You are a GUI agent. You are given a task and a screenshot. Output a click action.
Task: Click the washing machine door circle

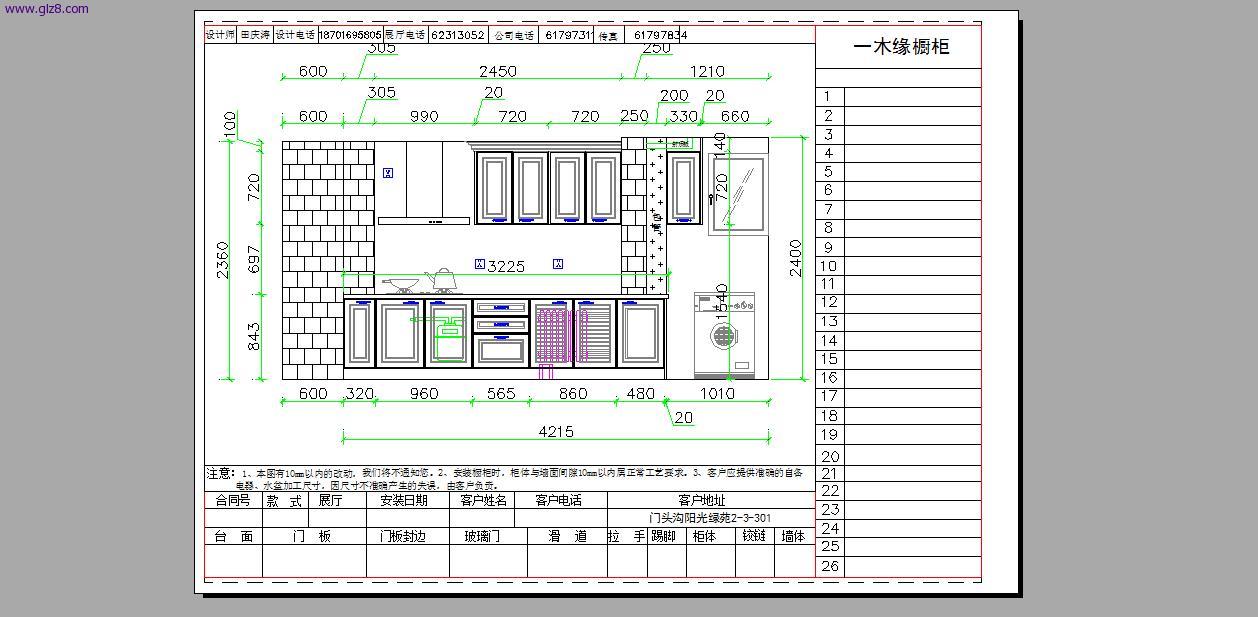point(724,335)
